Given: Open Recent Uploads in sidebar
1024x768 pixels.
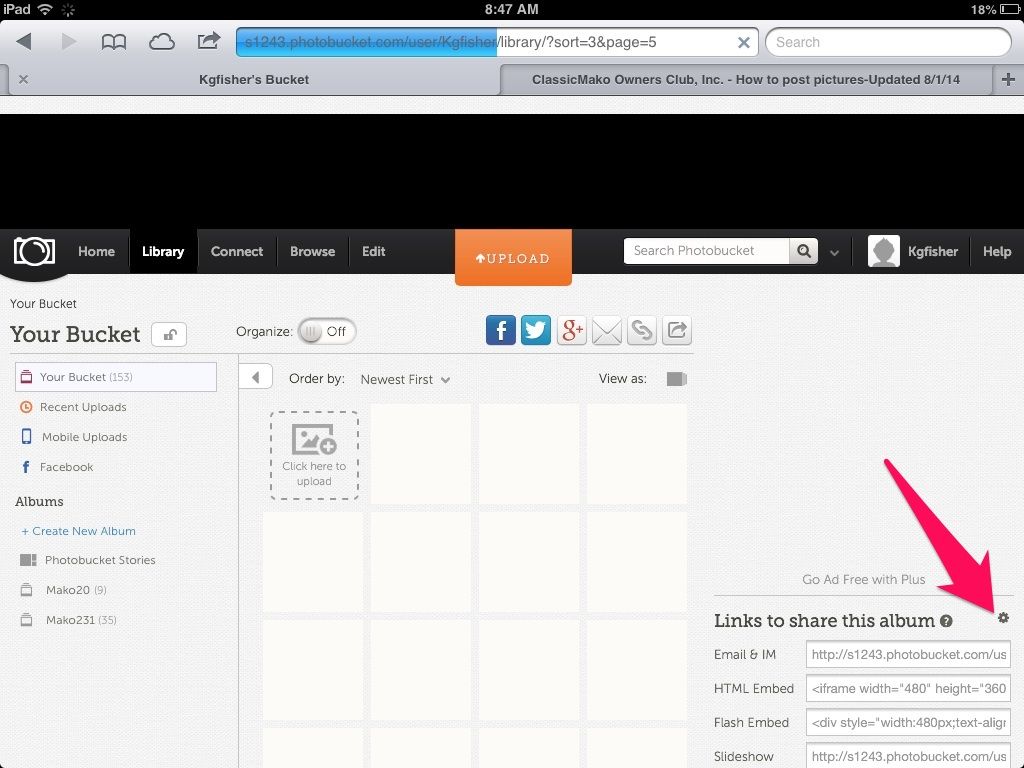Looking at the screenshot, I should pyautogui.click(x=83, y=407).
